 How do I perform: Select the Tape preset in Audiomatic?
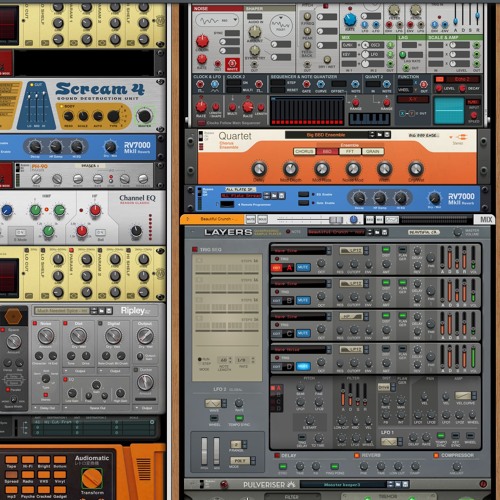click(x=11, y=460)
